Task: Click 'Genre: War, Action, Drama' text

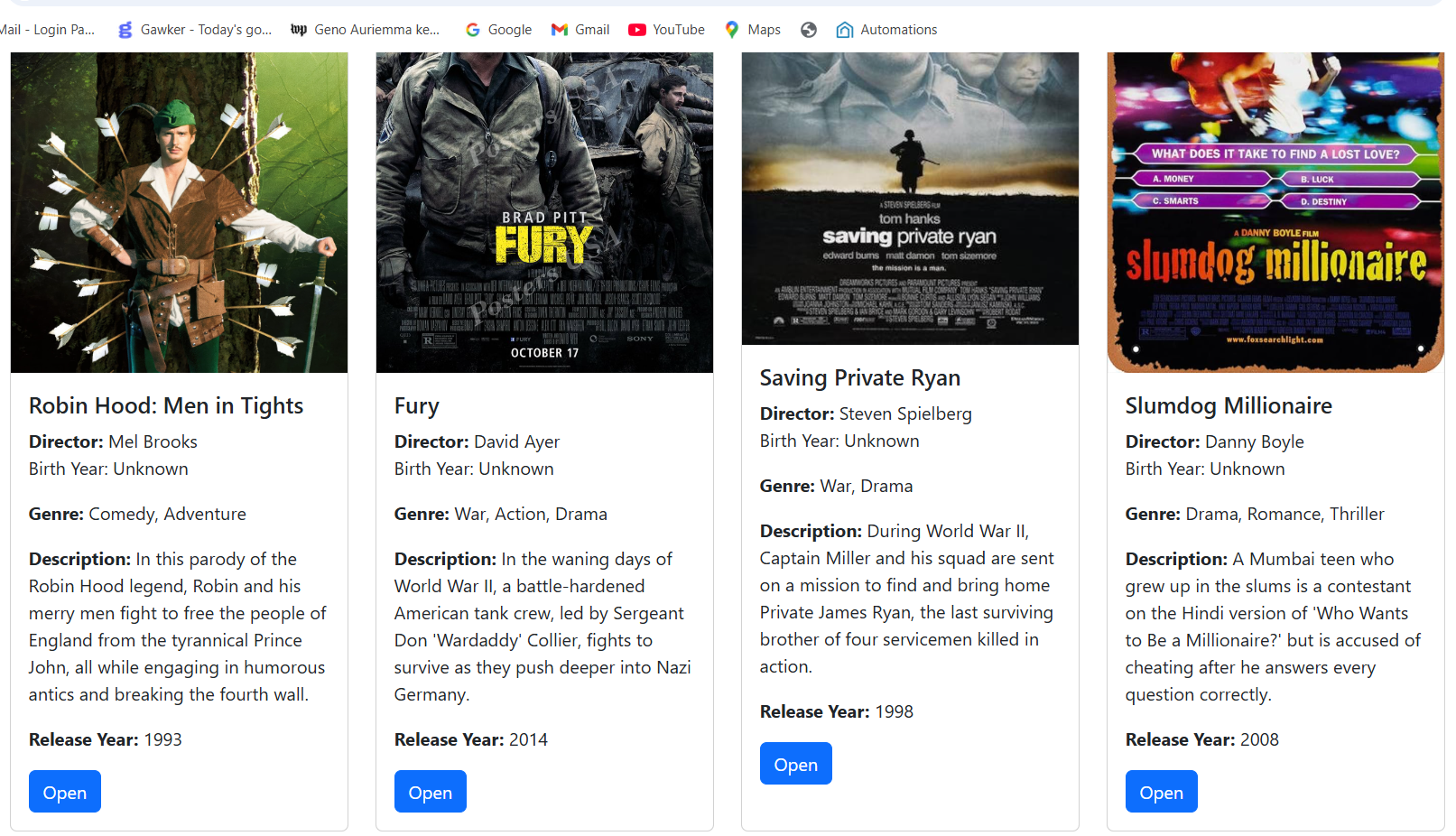Action: click(501, 514)
